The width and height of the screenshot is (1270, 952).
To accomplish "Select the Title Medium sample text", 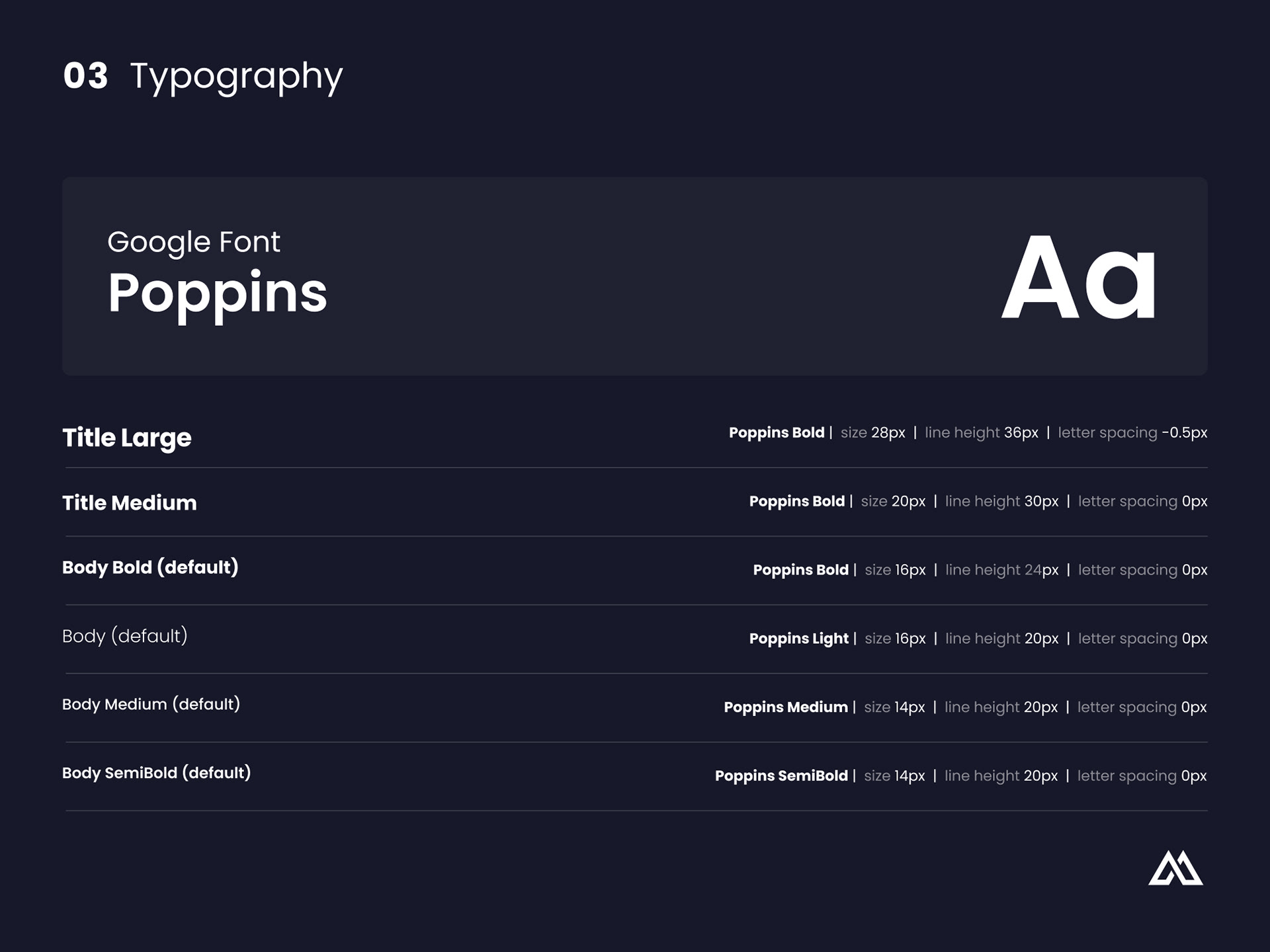I will (x=130, y=503).
